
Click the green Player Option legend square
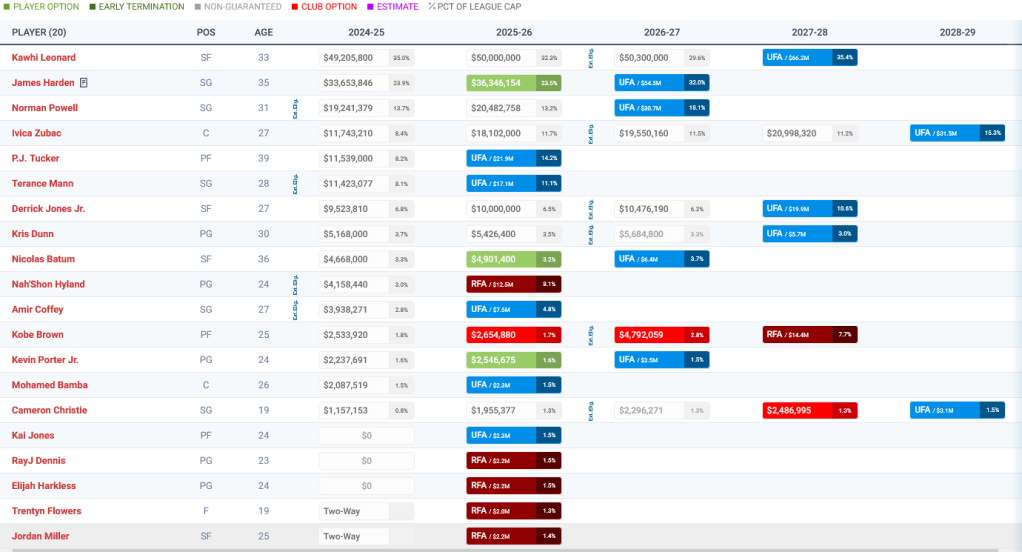[5, 7]
